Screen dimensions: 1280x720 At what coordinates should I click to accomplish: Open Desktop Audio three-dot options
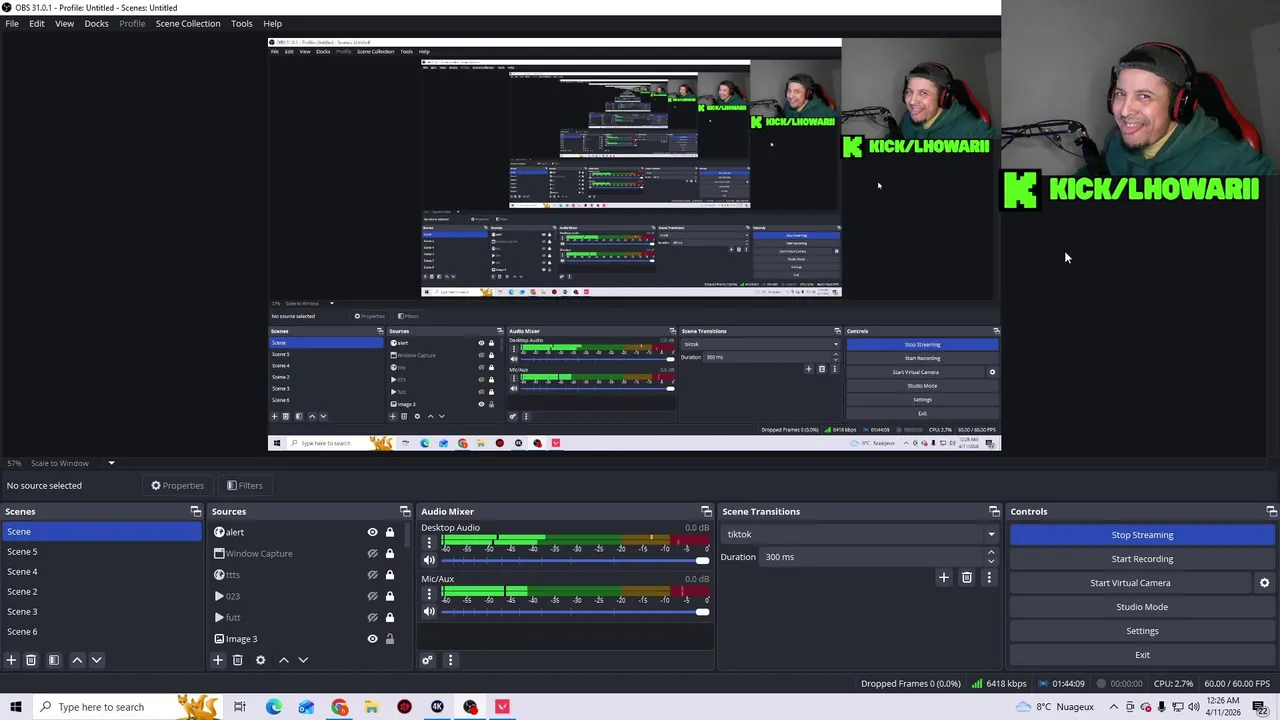coord(429,543)
